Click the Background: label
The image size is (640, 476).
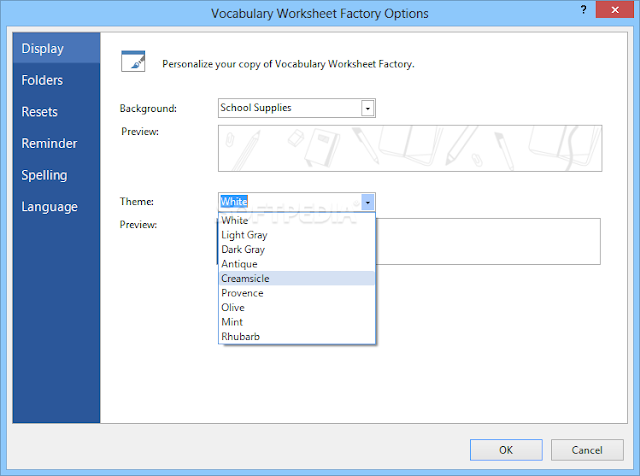pos(148,109)
